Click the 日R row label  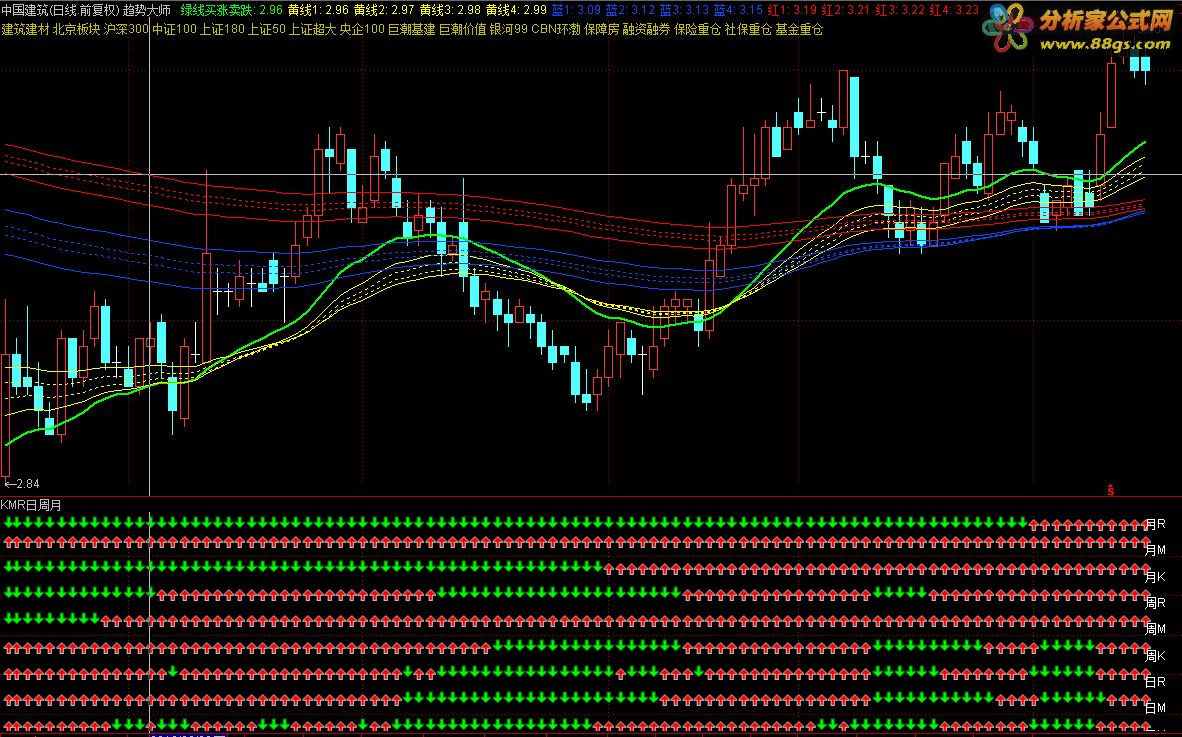coord(1156,682)
